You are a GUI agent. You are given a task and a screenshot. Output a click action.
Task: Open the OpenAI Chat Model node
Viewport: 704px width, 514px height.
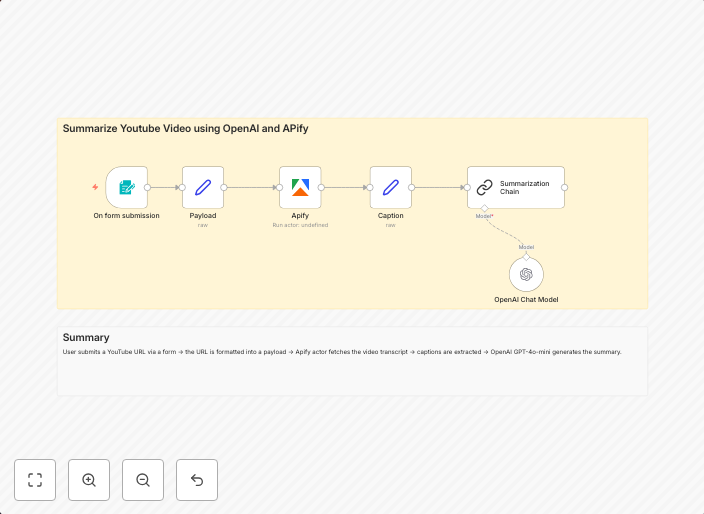point(526,275)
